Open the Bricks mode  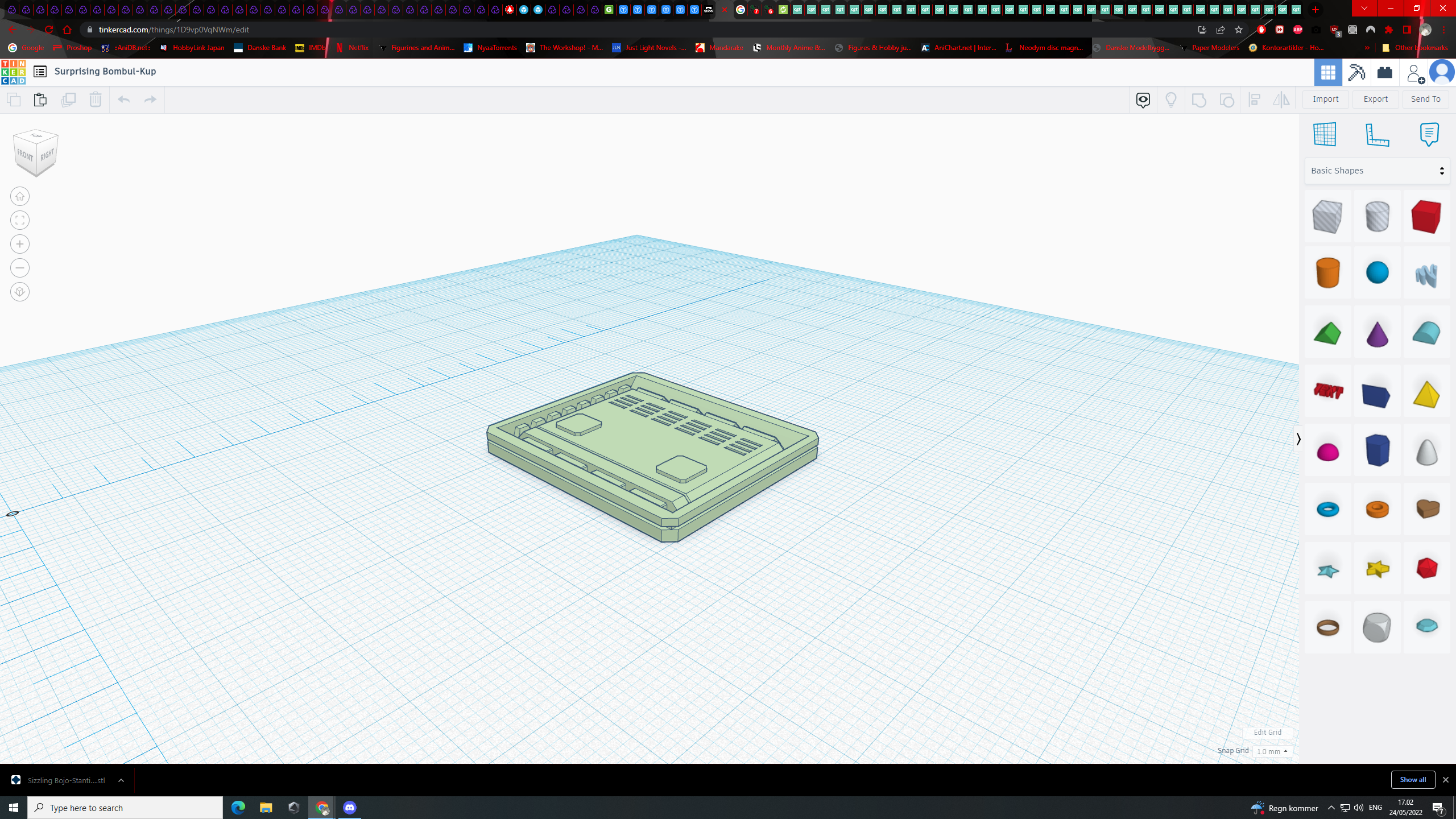point(1384,72)
